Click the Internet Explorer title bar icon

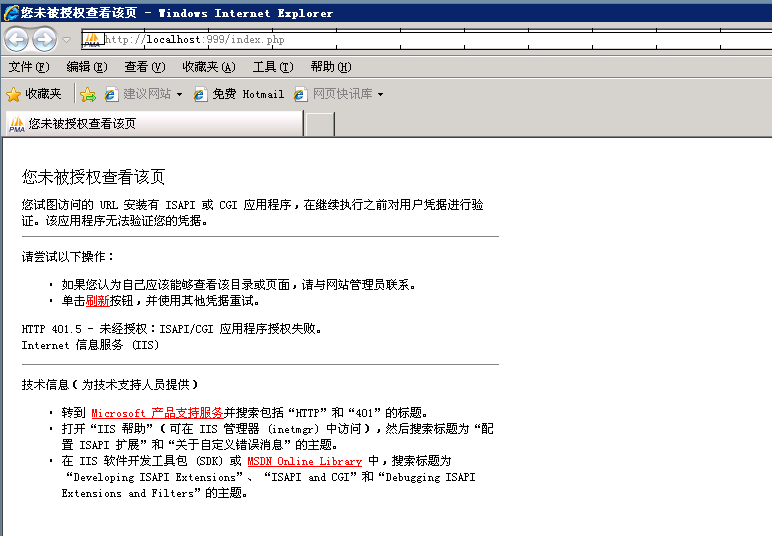click(11, 13)
